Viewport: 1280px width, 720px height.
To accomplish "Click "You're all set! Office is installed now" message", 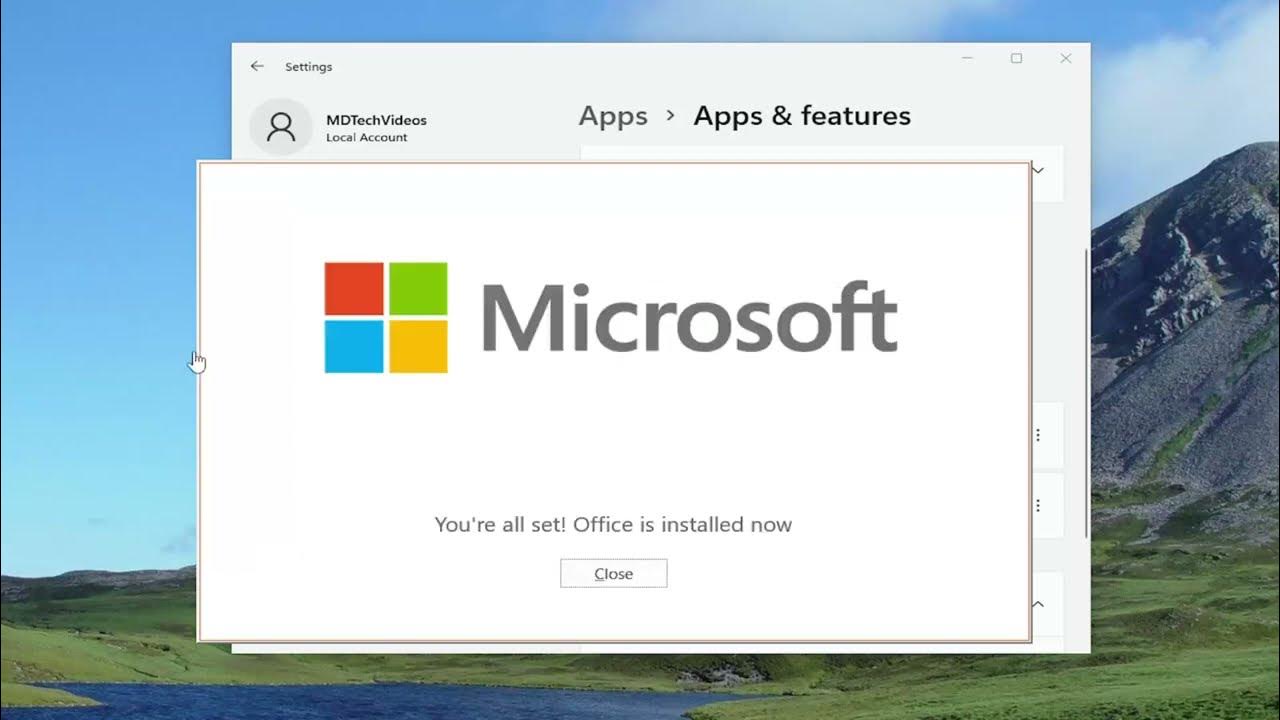I will click(613, 525).
